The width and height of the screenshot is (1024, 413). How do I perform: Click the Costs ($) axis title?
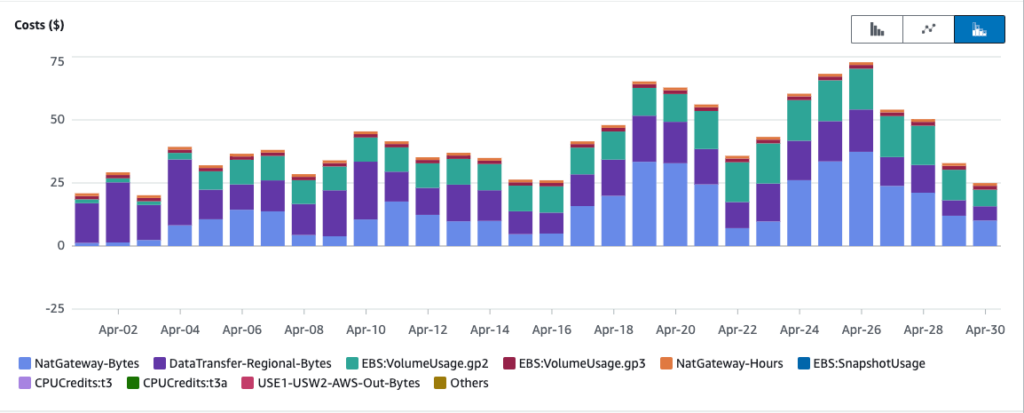pyautogui.click(x=40, y=26)
